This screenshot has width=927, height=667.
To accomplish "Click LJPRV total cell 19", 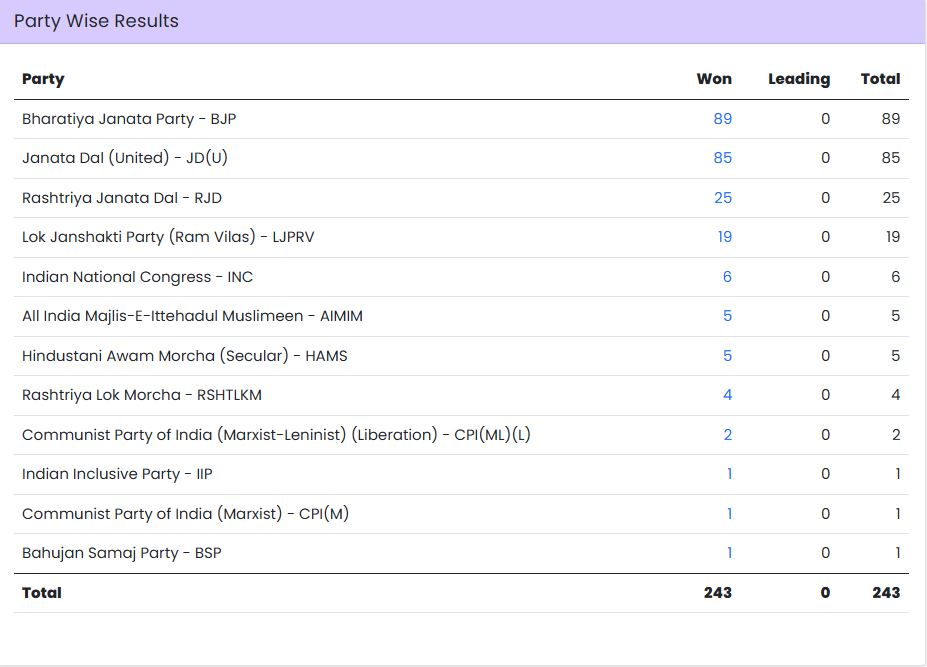I will 893,237.
